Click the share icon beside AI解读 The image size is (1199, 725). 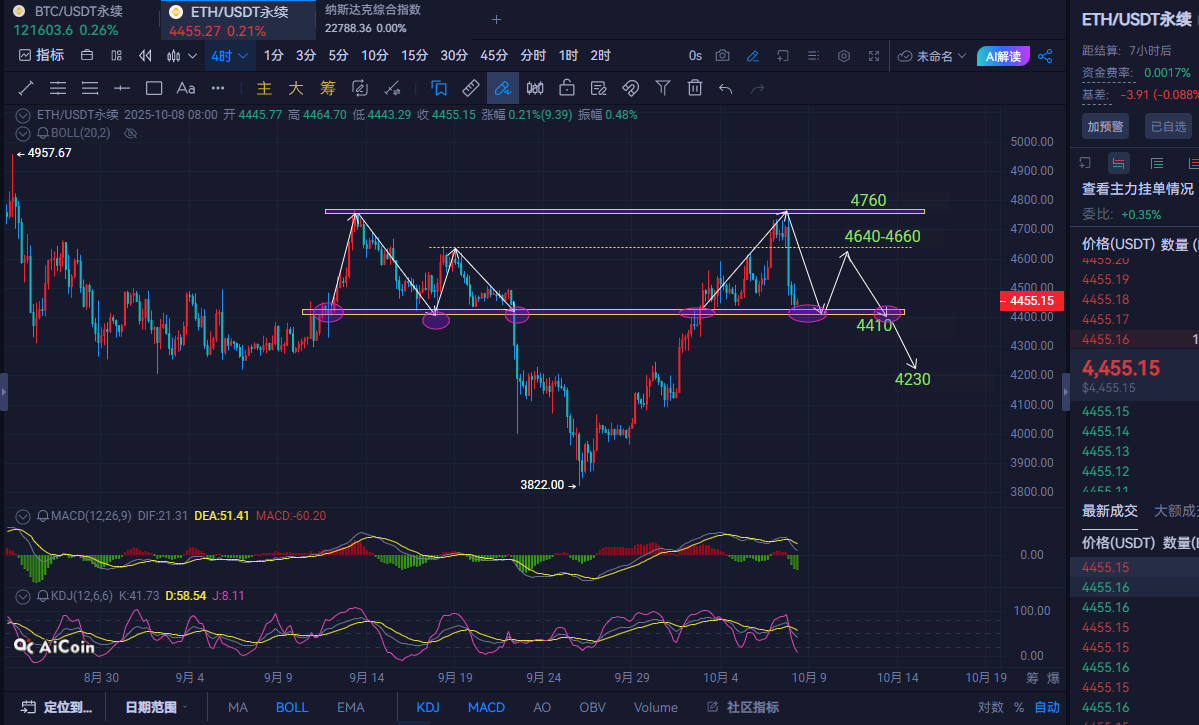1045,56
